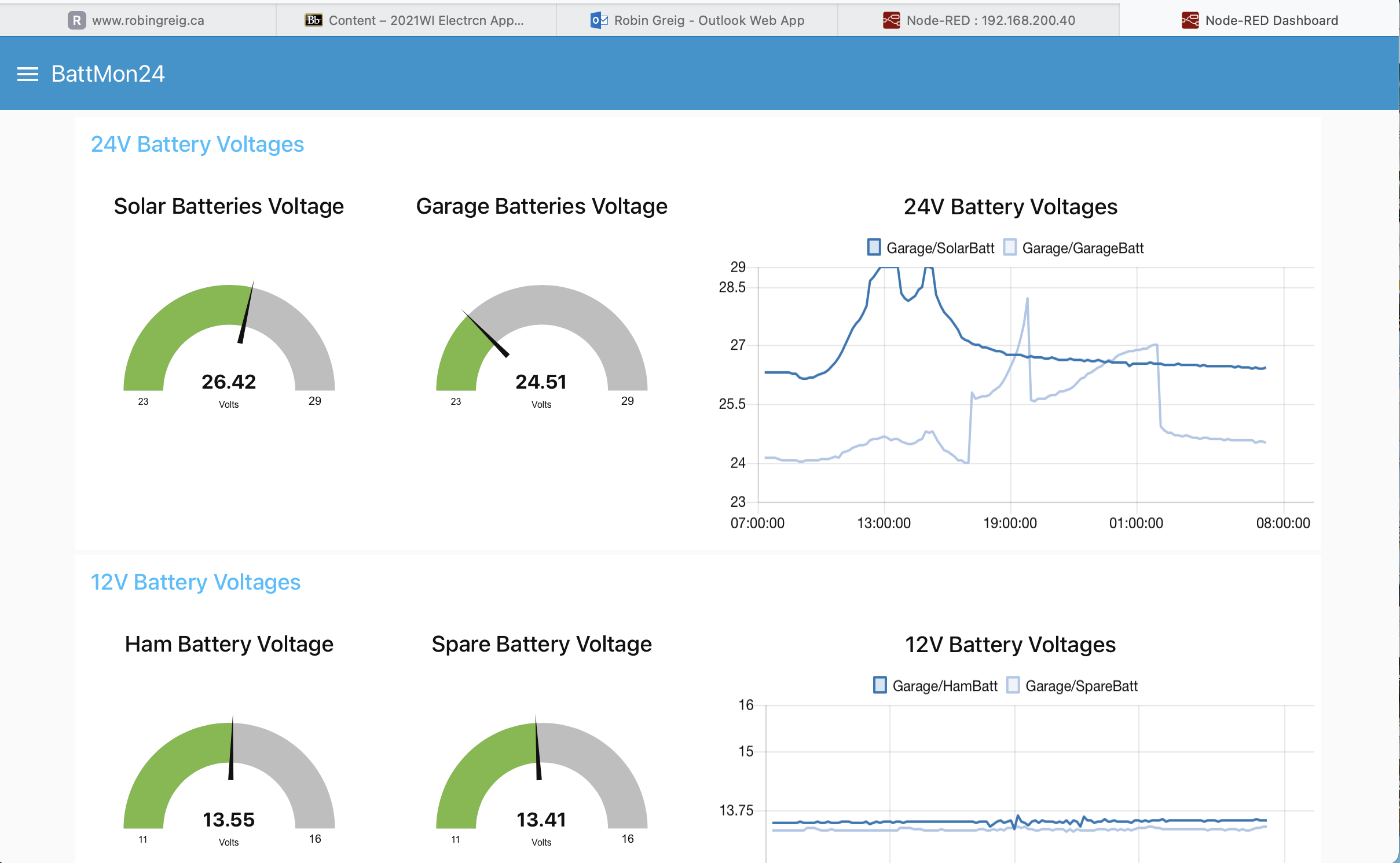Switch to the www.robingreig.ca tab
1400x863 pixels.
138,20
